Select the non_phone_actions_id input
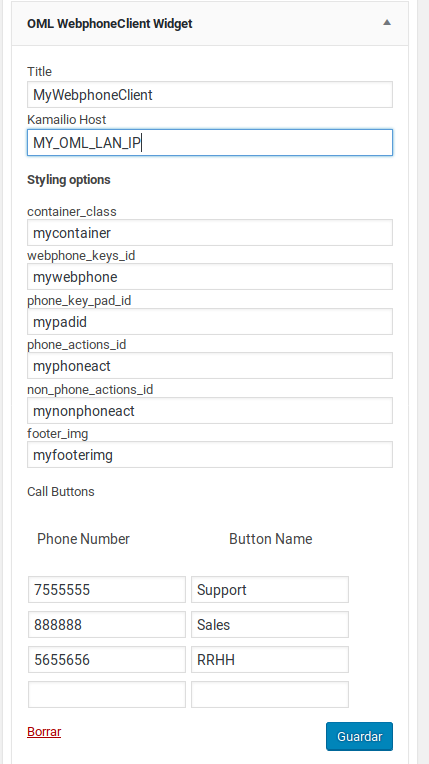 [210, 410]
